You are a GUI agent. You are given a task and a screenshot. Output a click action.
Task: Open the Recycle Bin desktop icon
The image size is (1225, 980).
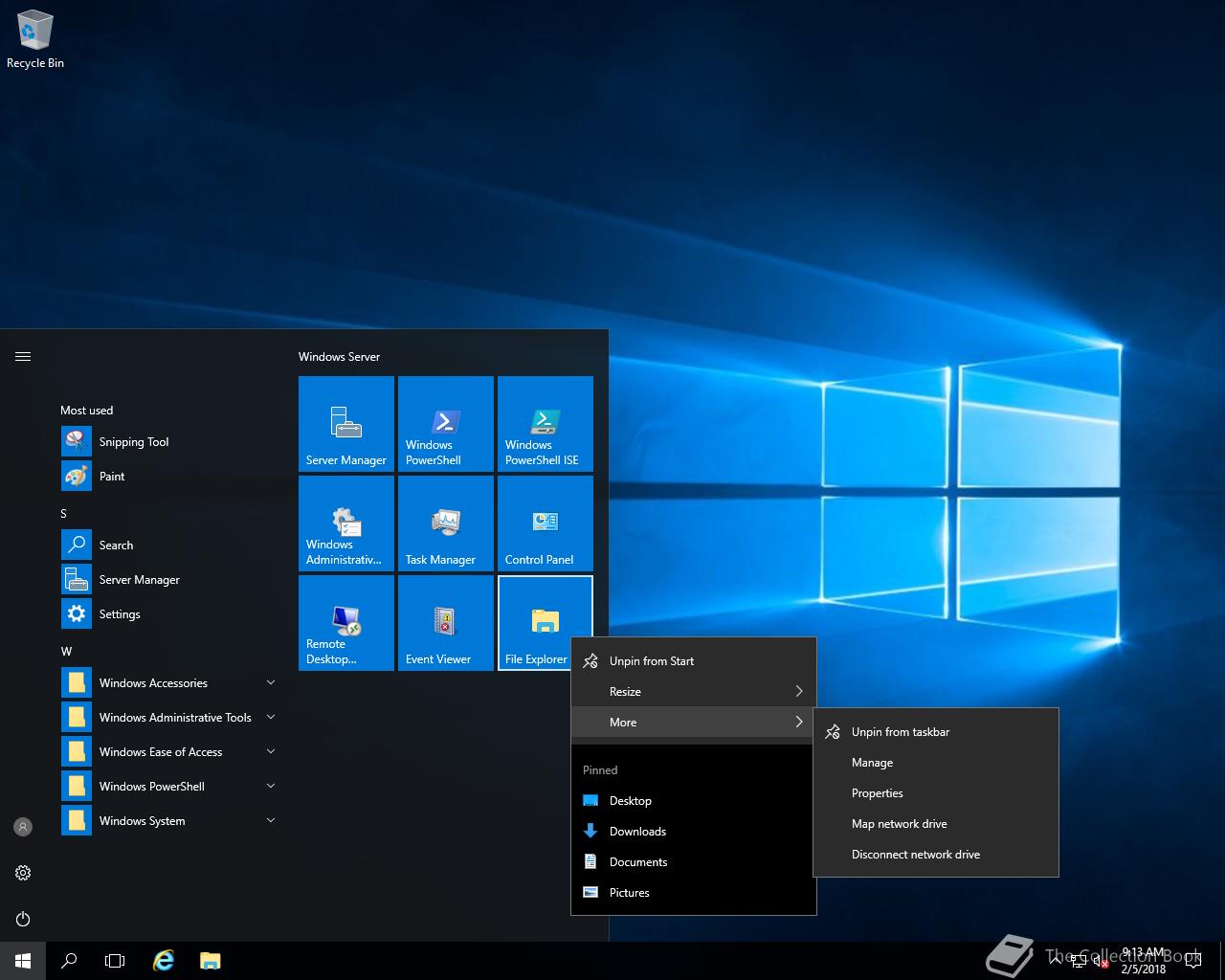click(x=35, y=40)
